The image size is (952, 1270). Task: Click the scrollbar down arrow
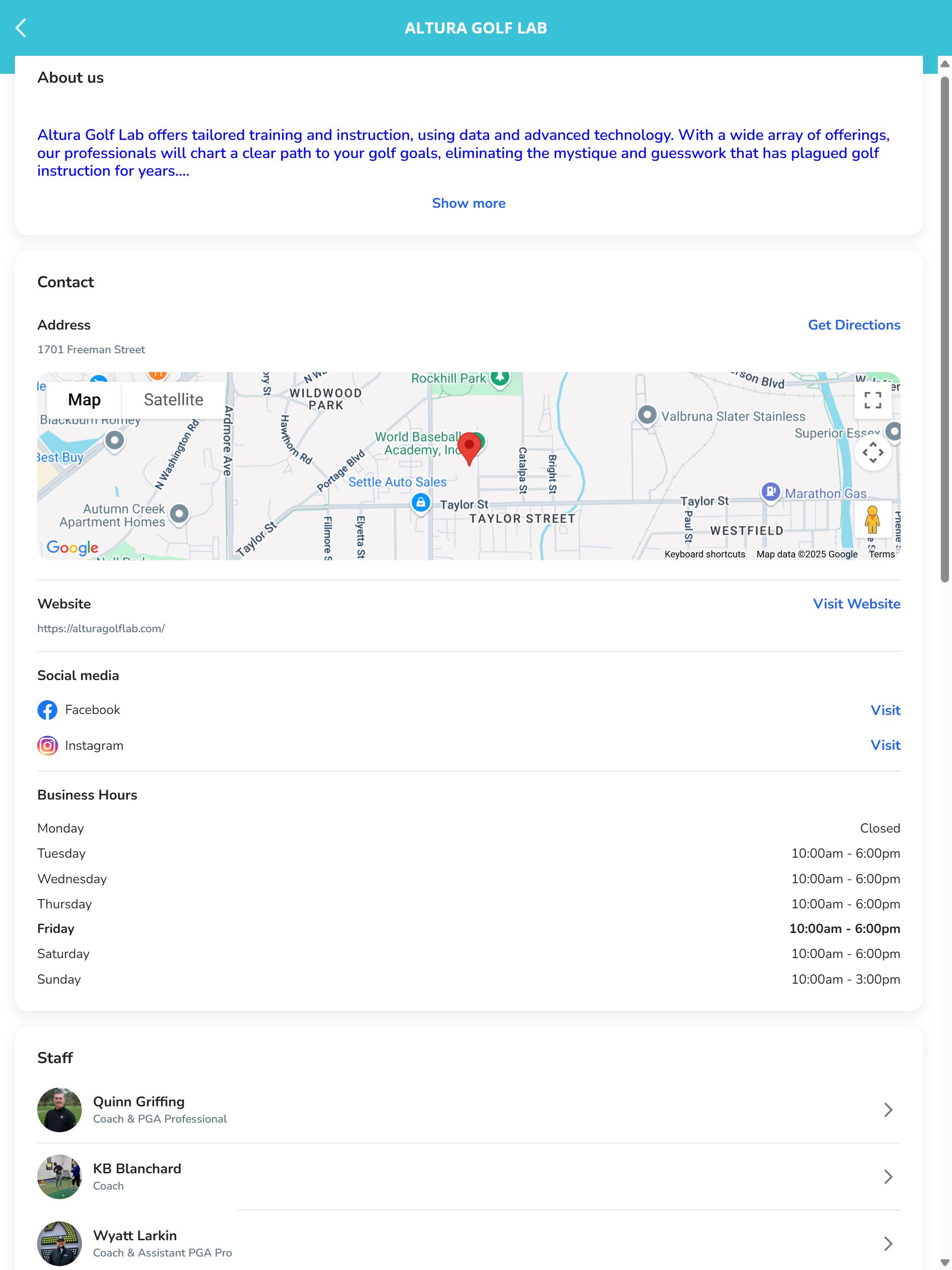click(945, 1263)
